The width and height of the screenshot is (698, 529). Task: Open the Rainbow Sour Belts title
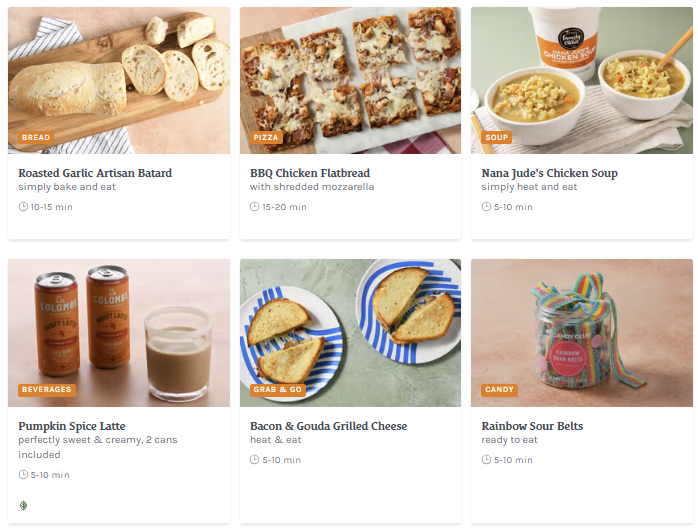(x=532, y=426)
